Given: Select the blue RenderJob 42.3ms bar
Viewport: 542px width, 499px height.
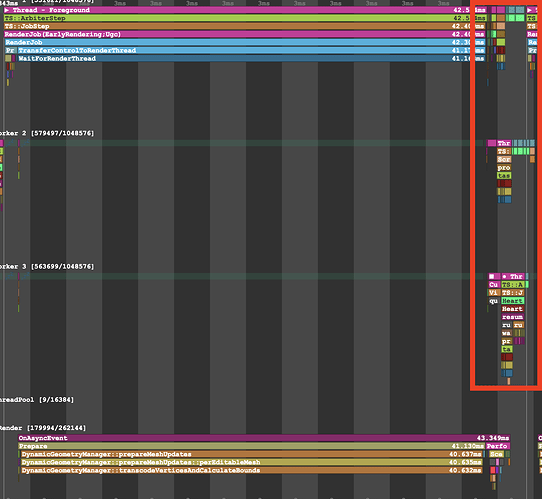Looking at the screenshot, I should coord(245,42).
